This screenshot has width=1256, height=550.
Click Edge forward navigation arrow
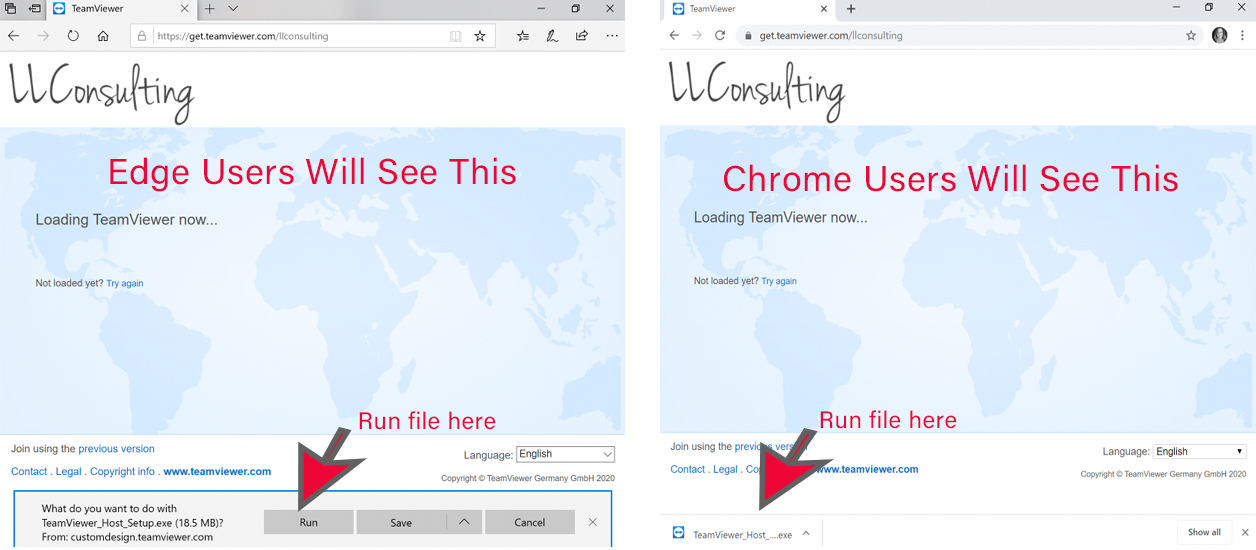43,35
